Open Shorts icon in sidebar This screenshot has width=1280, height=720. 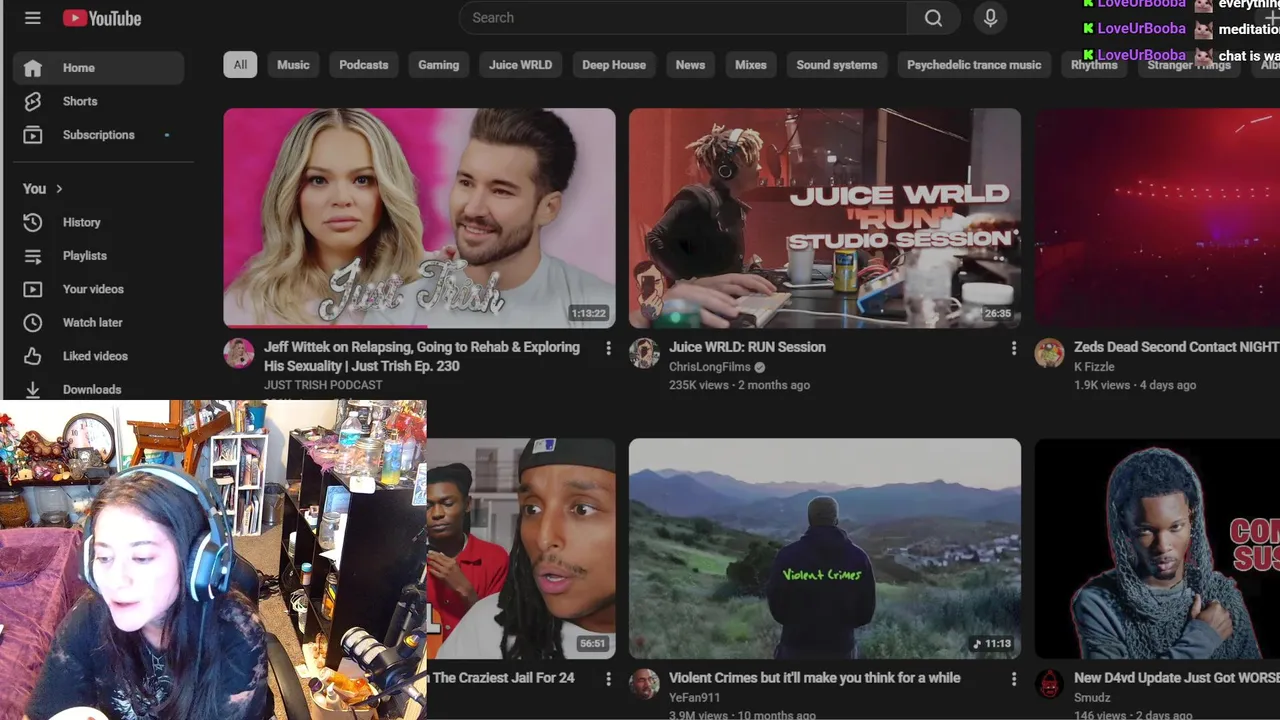pyautogui.click(x=33, y=101)
